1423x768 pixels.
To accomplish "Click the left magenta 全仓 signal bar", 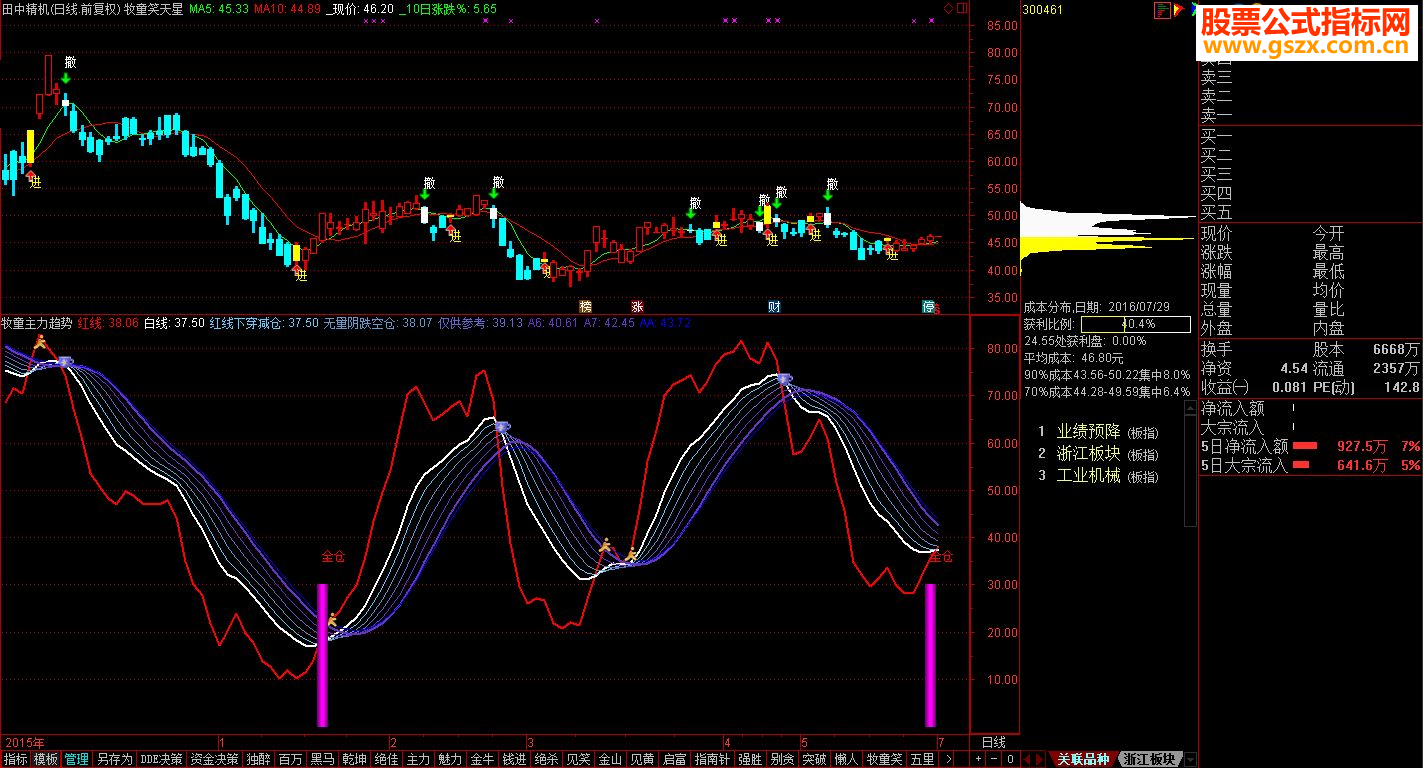I will 322,655.
